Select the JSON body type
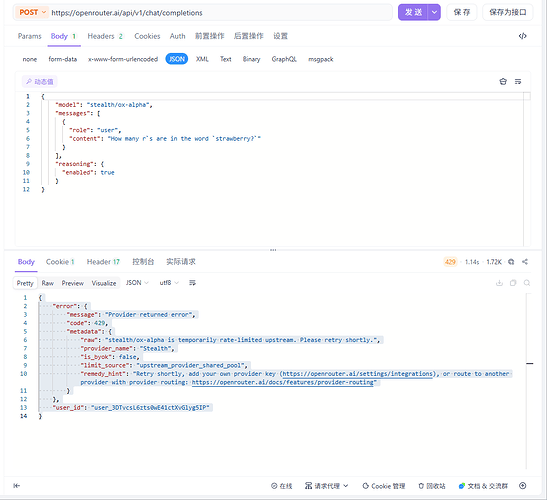The width and height of the screenshot is (547, 500). [x=177, y=59]
